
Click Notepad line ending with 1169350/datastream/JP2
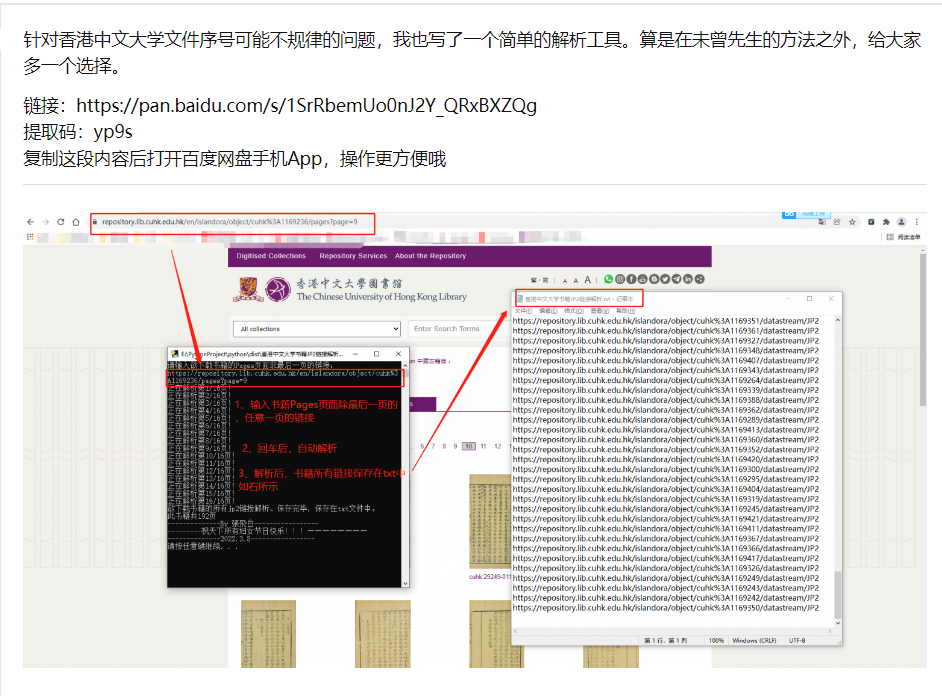pyautogui.click(x=666, y=608)
